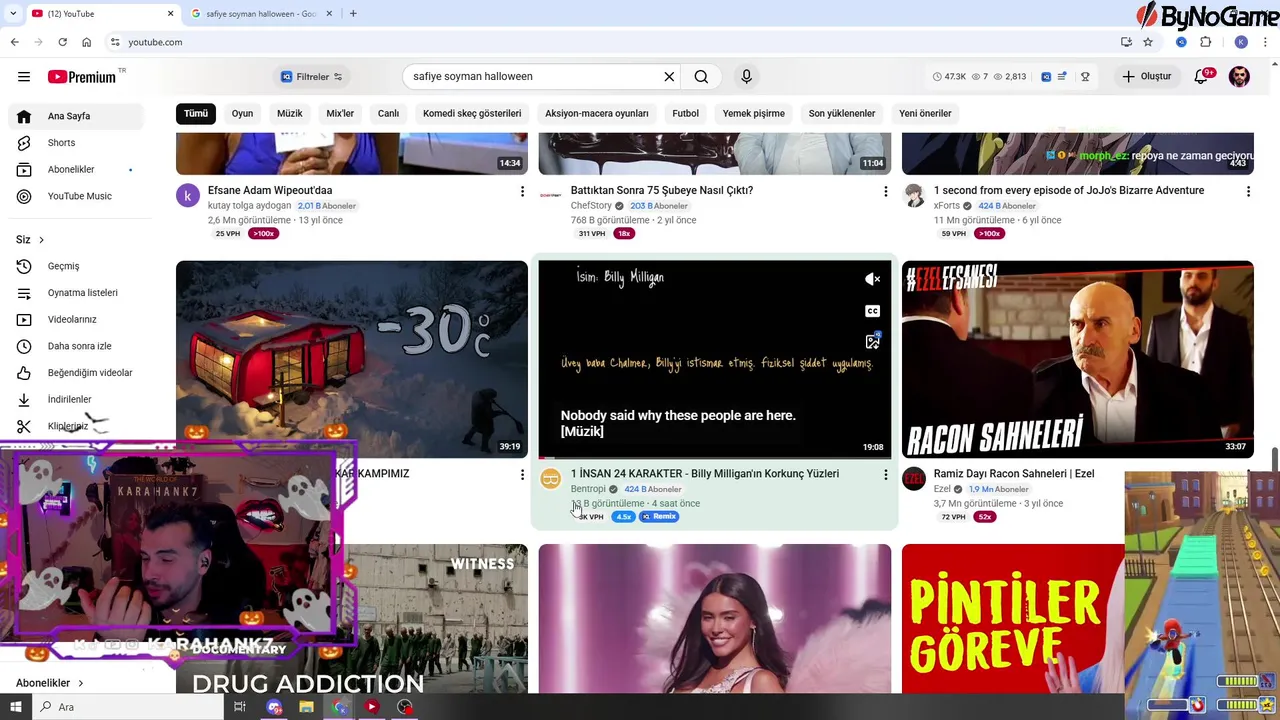Start voice search with microphone

(x=746, y=77)
